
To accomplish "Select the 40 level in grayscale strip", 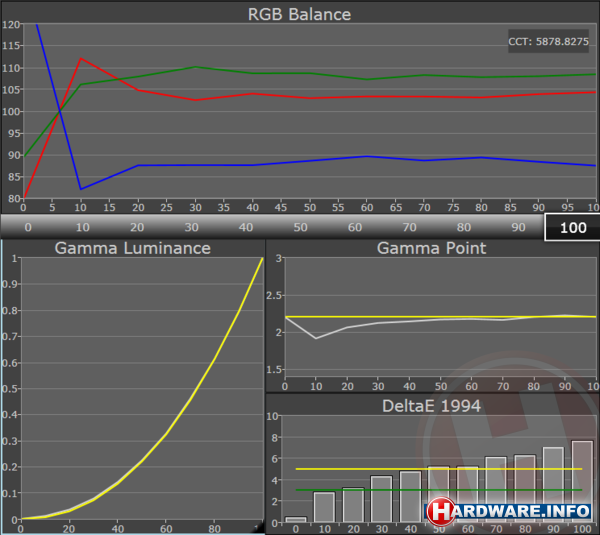I will coord(244,227).
